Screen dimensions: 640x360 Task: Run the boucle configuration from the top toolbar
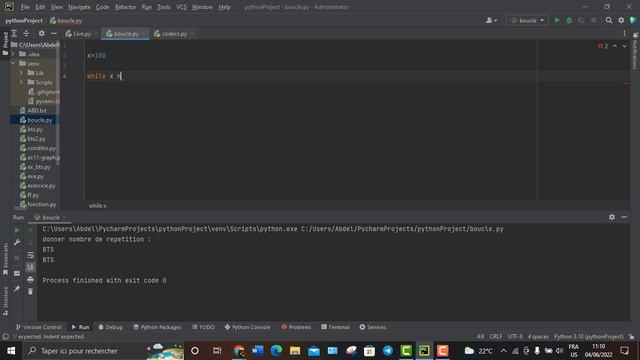click(x=557, y=20)
